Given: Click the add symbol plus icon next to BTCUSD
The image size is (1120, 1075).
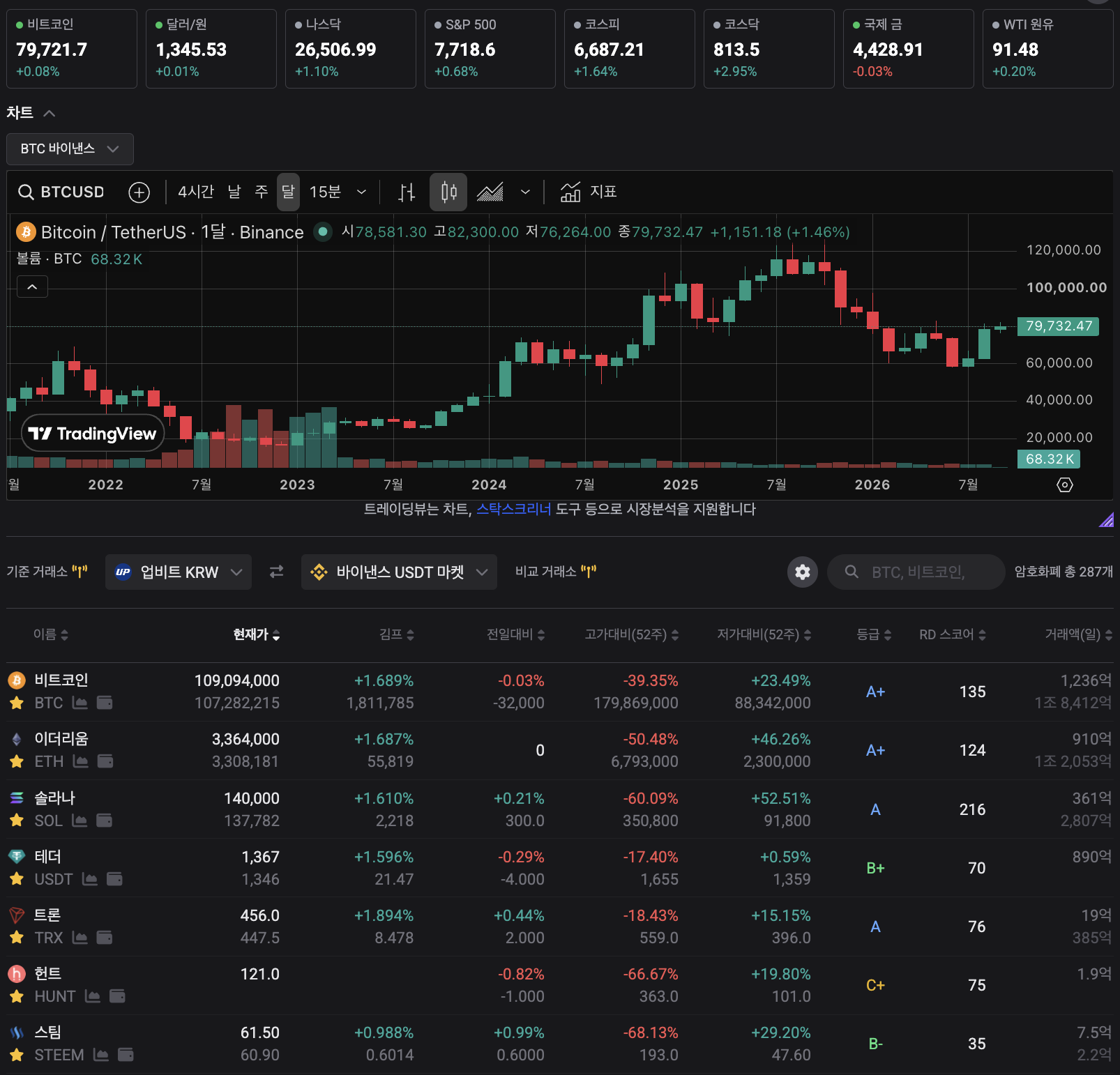Looking at the screenshot, I should click(139, 192).
